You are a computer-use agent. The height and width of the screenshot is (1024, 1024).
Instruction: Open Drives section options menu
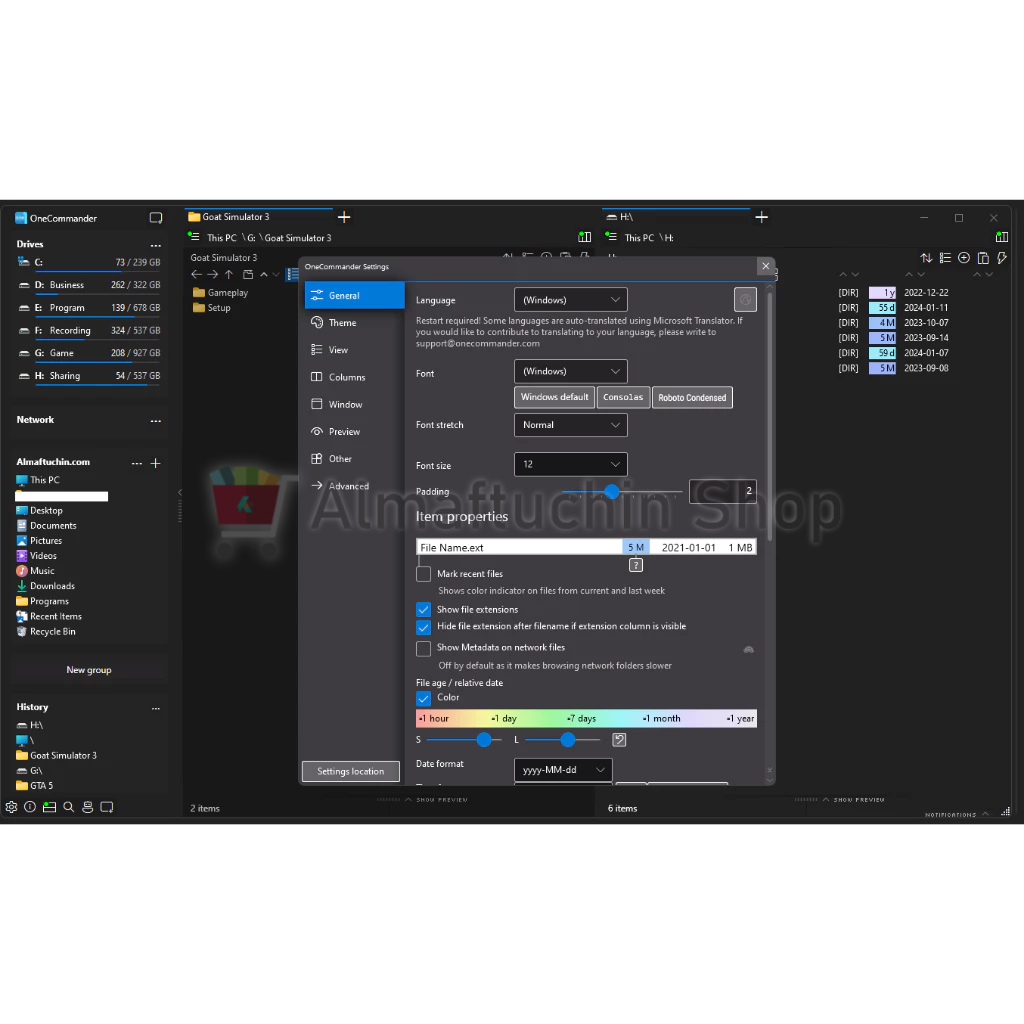click(x=155, y=246)
